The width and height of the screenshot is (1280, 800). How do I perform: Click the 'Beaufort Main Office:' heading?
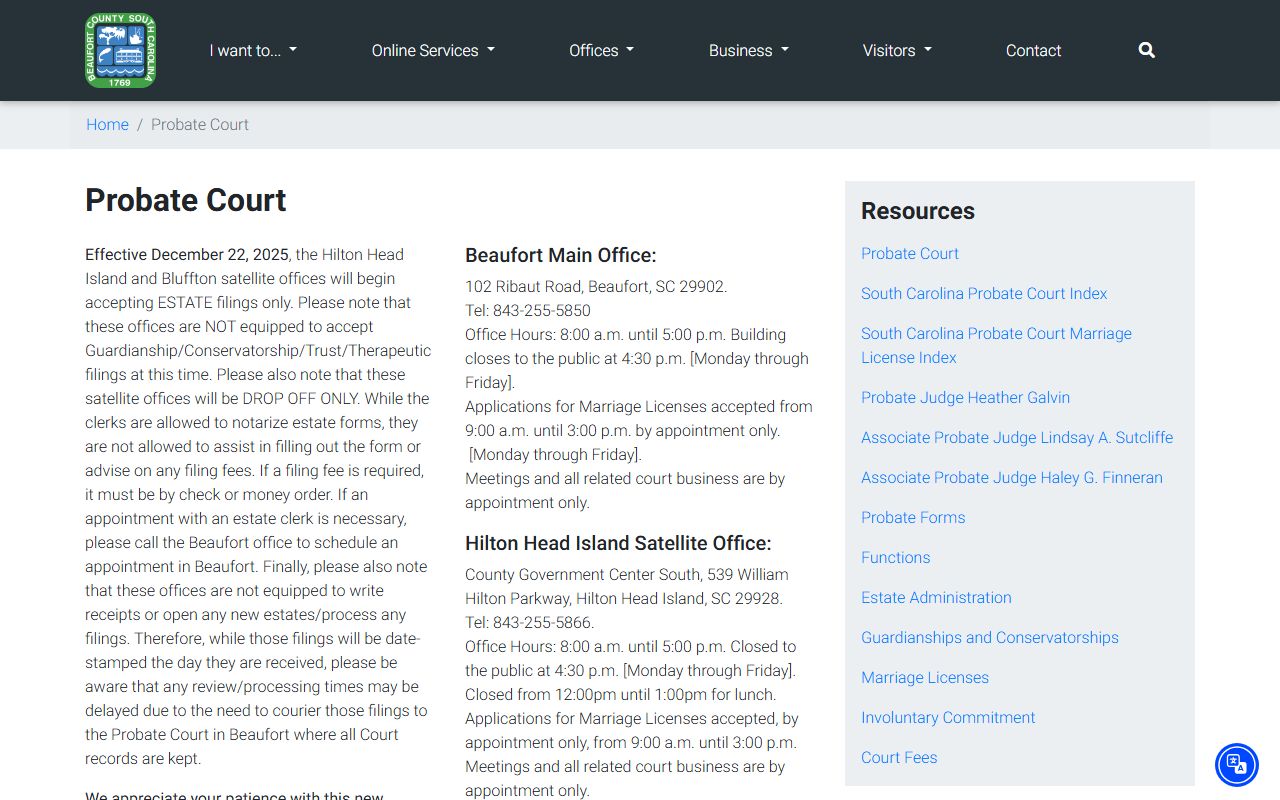pyautogui.click(x=561, y=255)
